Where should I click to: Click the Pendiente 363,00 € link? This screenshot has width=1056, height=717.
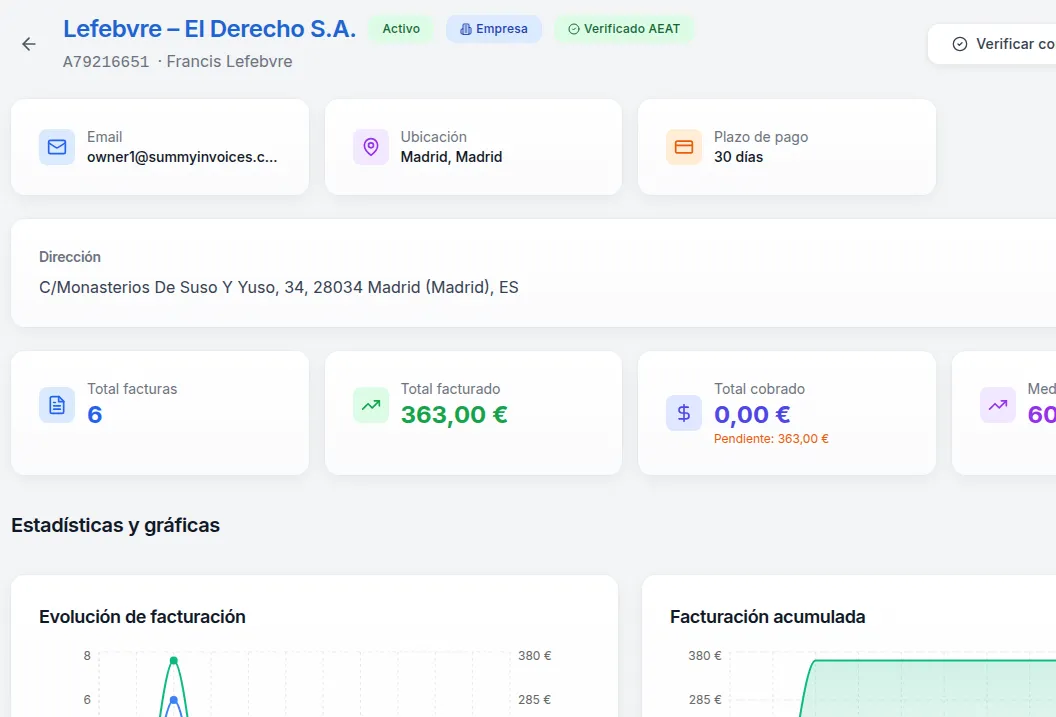pos(771,438)
